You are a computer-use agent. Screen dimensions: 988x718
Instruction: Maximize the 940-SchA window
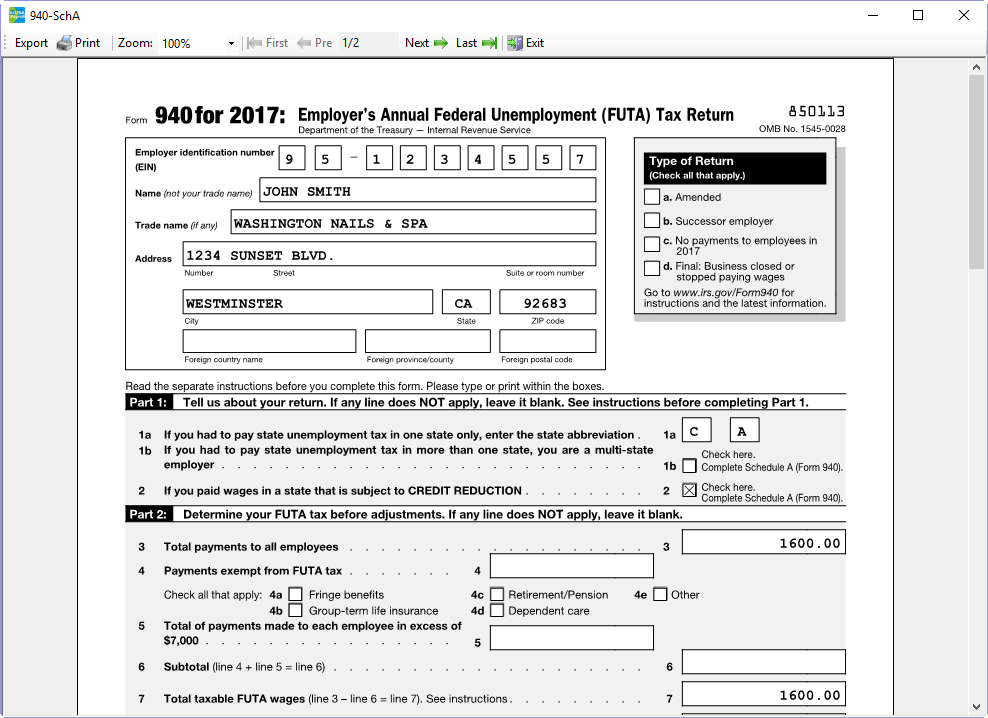point(918,15)
